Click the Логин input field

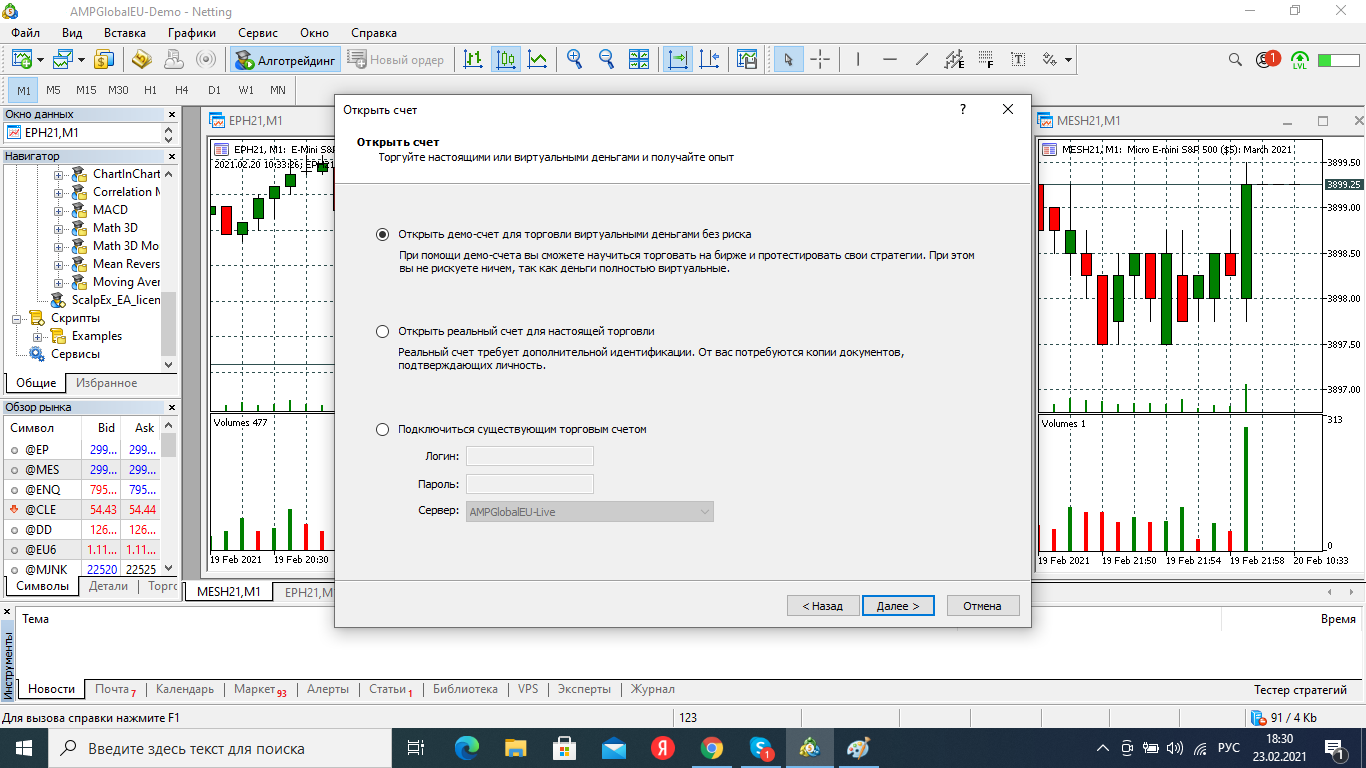point(530,456)
